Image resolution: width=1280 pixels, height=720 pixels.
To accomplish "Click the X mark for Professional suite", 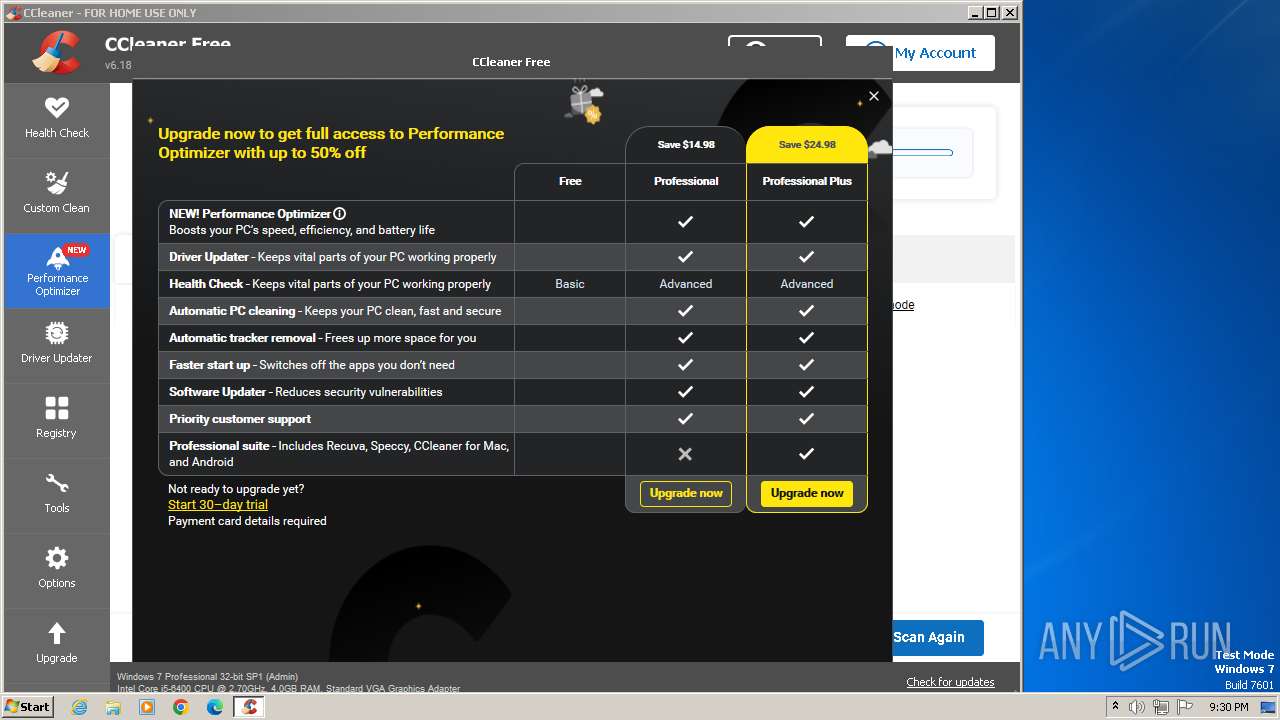I will [685, 454].
